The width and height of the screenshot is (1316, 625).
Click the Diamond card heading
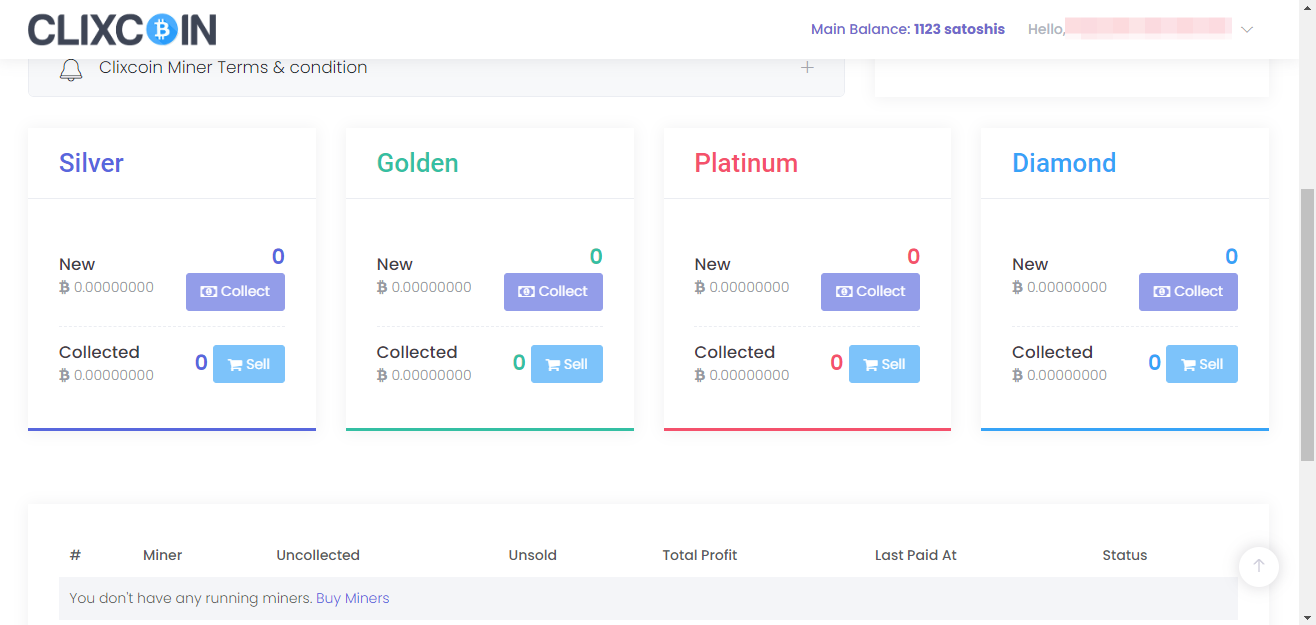(1064, 163)
